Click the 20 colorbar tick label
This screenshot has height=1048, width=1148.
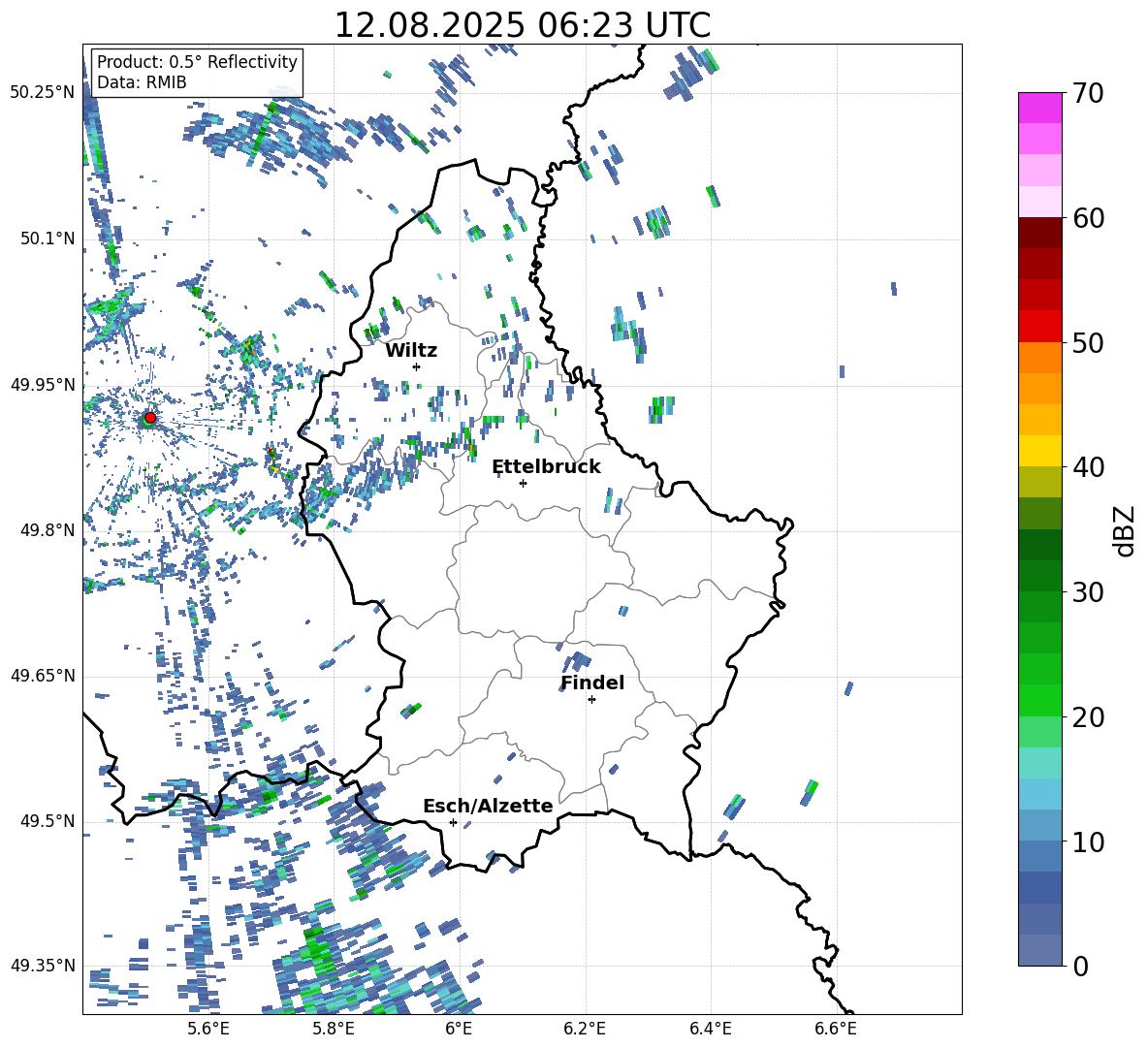(x=1089, y=717)
